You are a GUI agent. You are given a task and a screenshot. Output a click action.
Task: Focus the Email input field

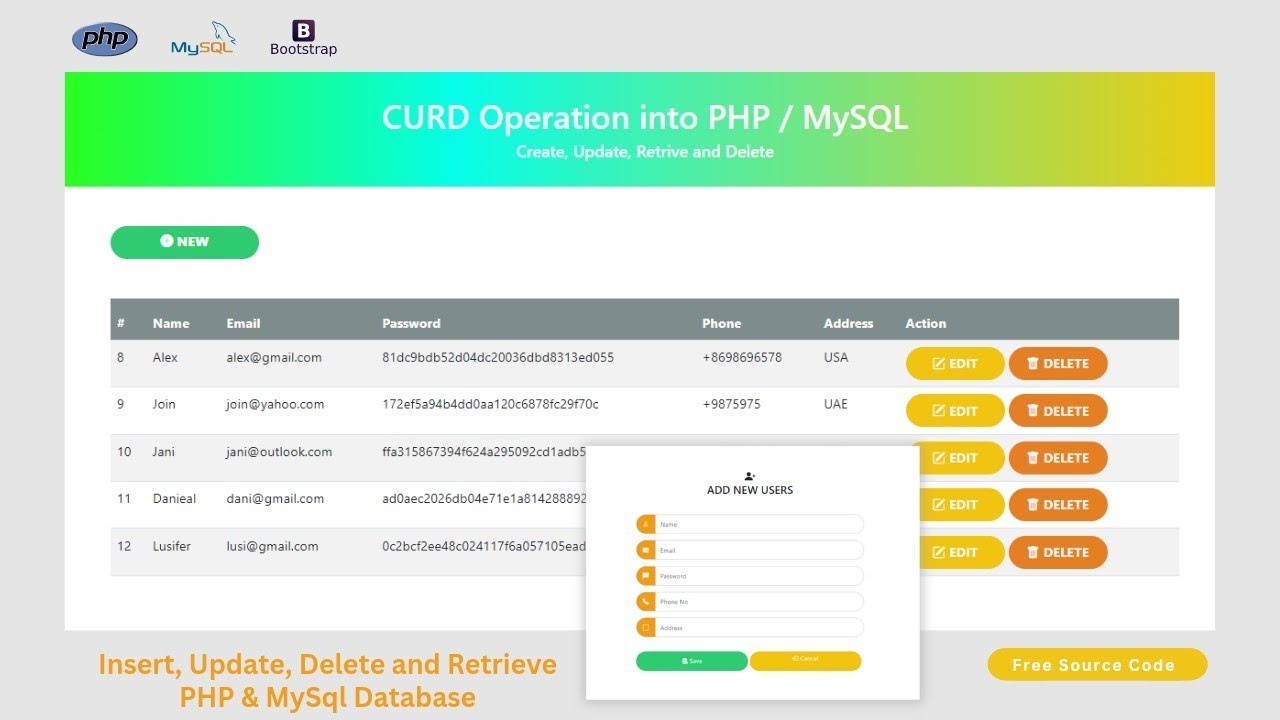pos(759,550)
